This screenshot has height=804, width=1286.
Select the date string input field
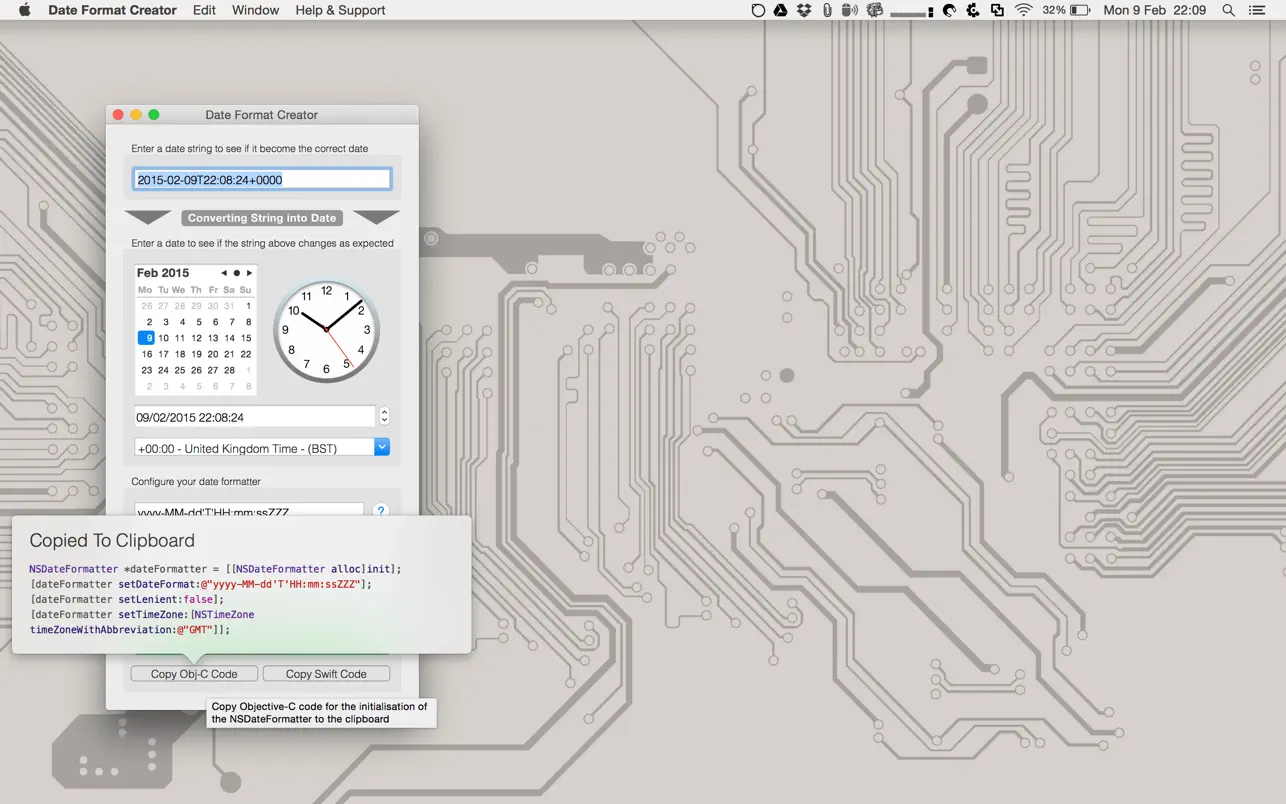[x=261, y=178]
